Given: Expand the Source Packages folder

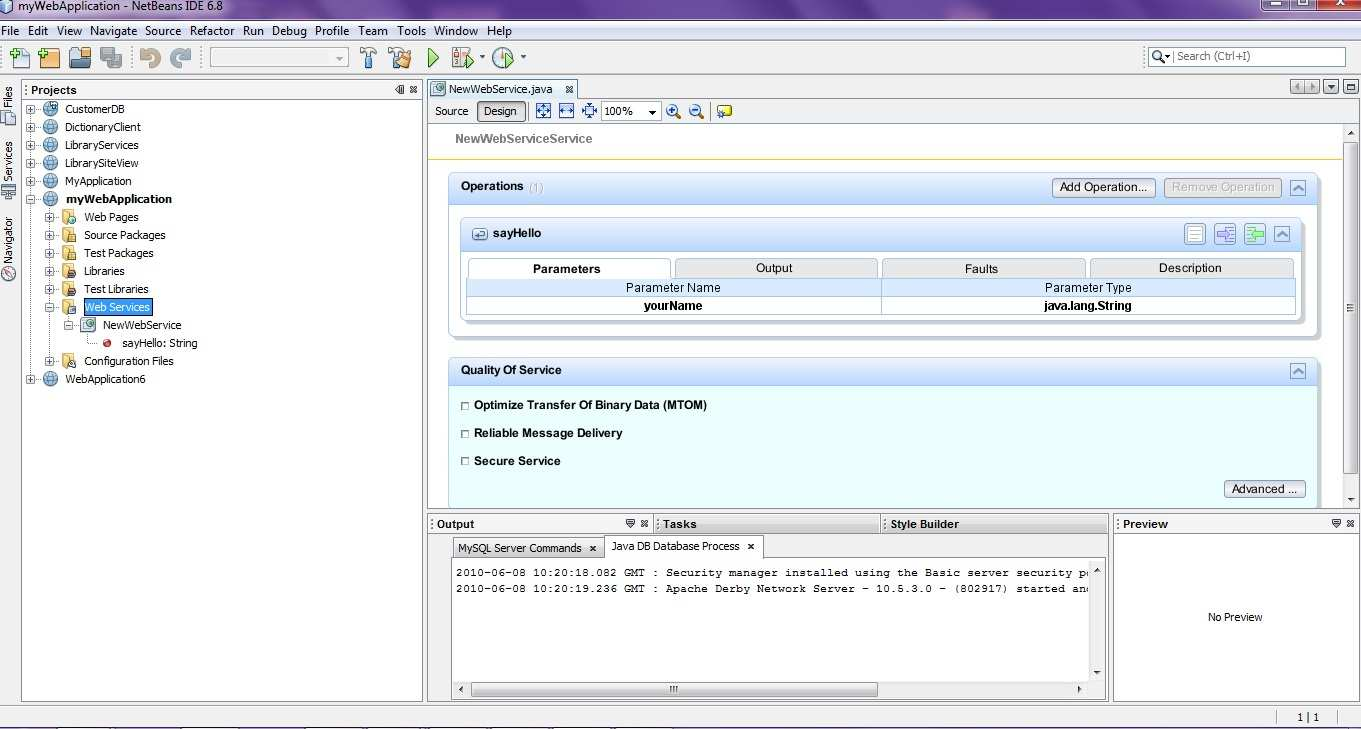Looking at the screenshot, I should pos(50,235).
